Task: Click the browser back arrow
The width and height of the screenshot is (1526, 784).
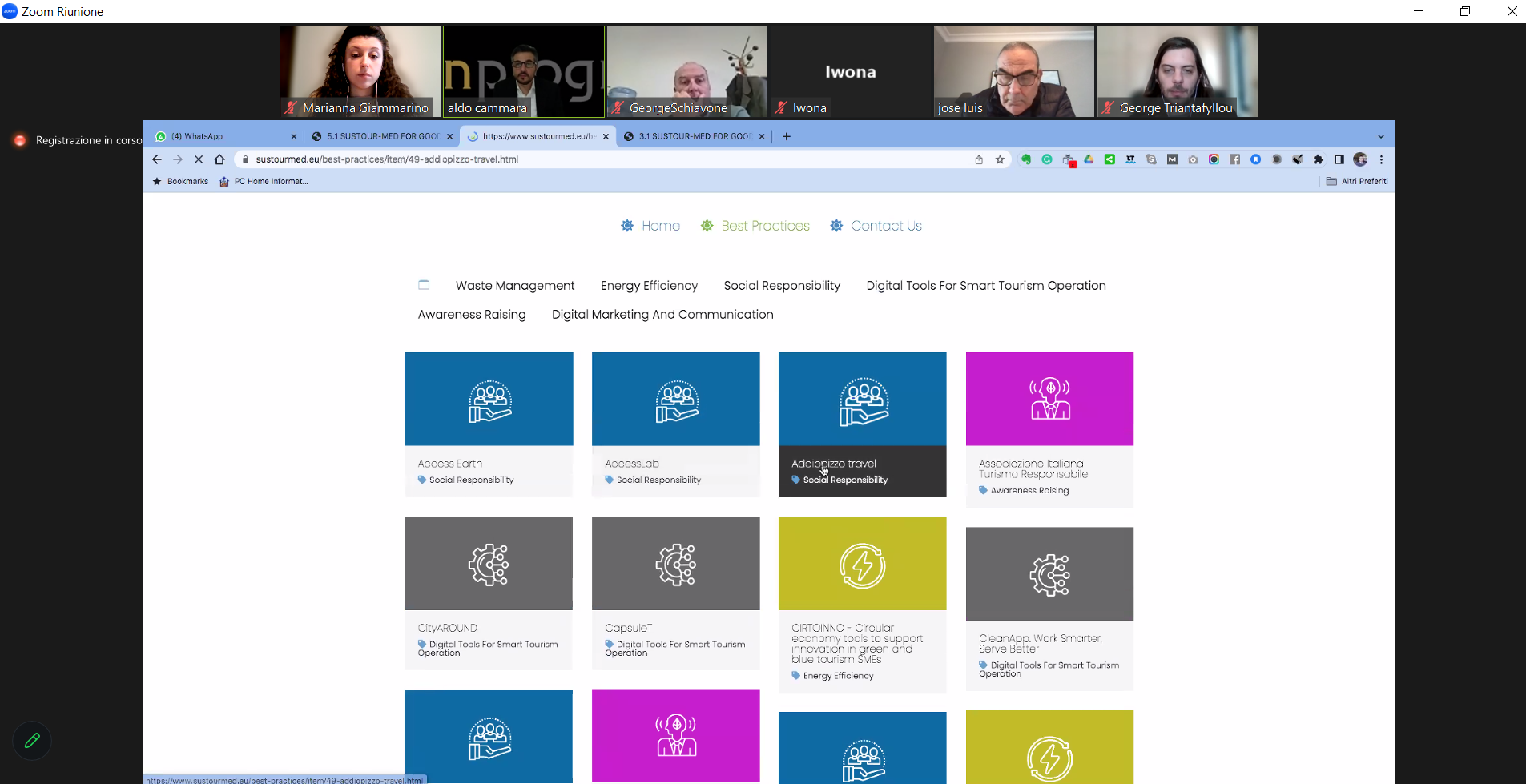Action: pos(157,159)
